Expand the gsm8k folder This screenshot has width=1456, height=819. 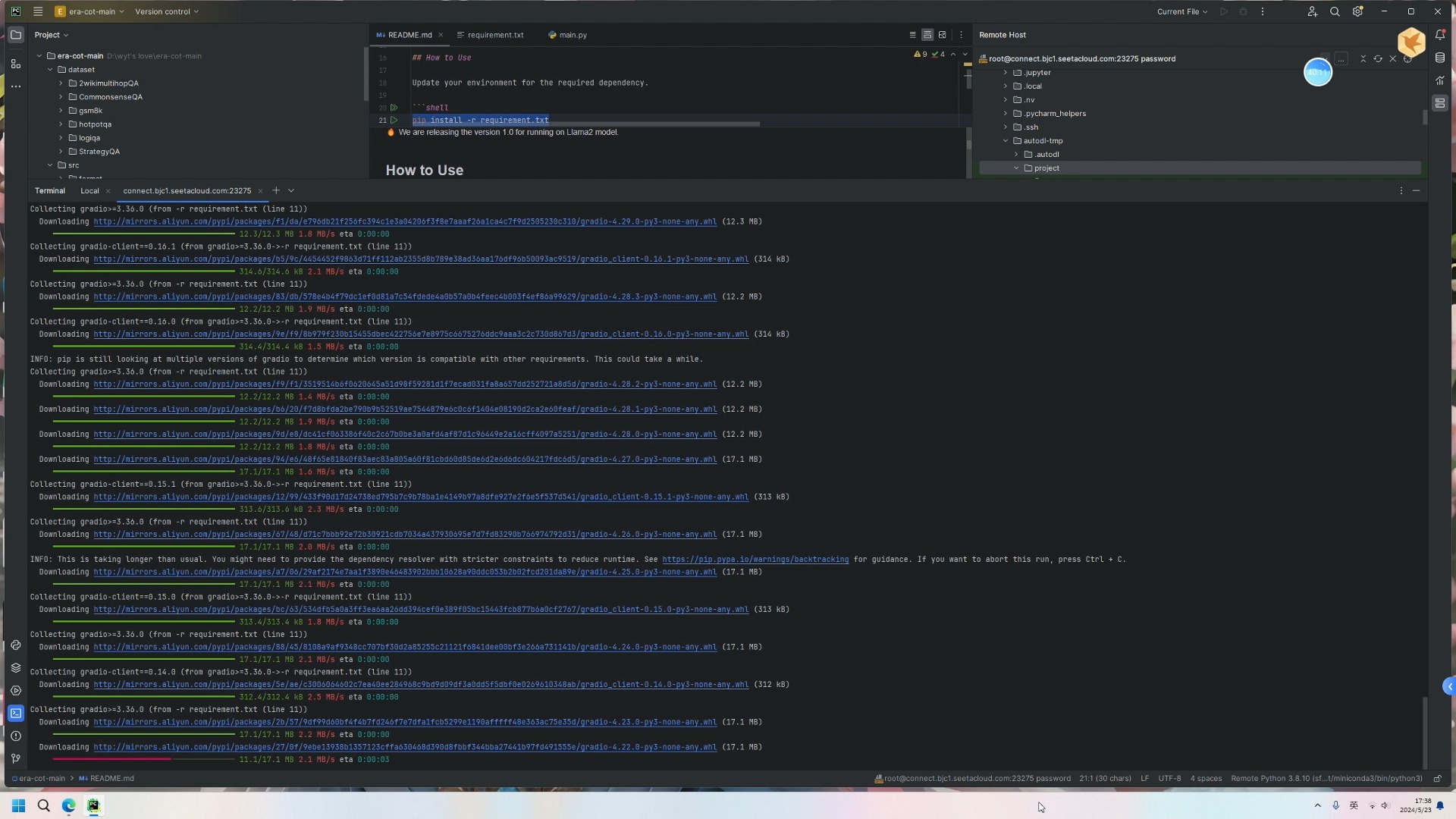(61, 111)
